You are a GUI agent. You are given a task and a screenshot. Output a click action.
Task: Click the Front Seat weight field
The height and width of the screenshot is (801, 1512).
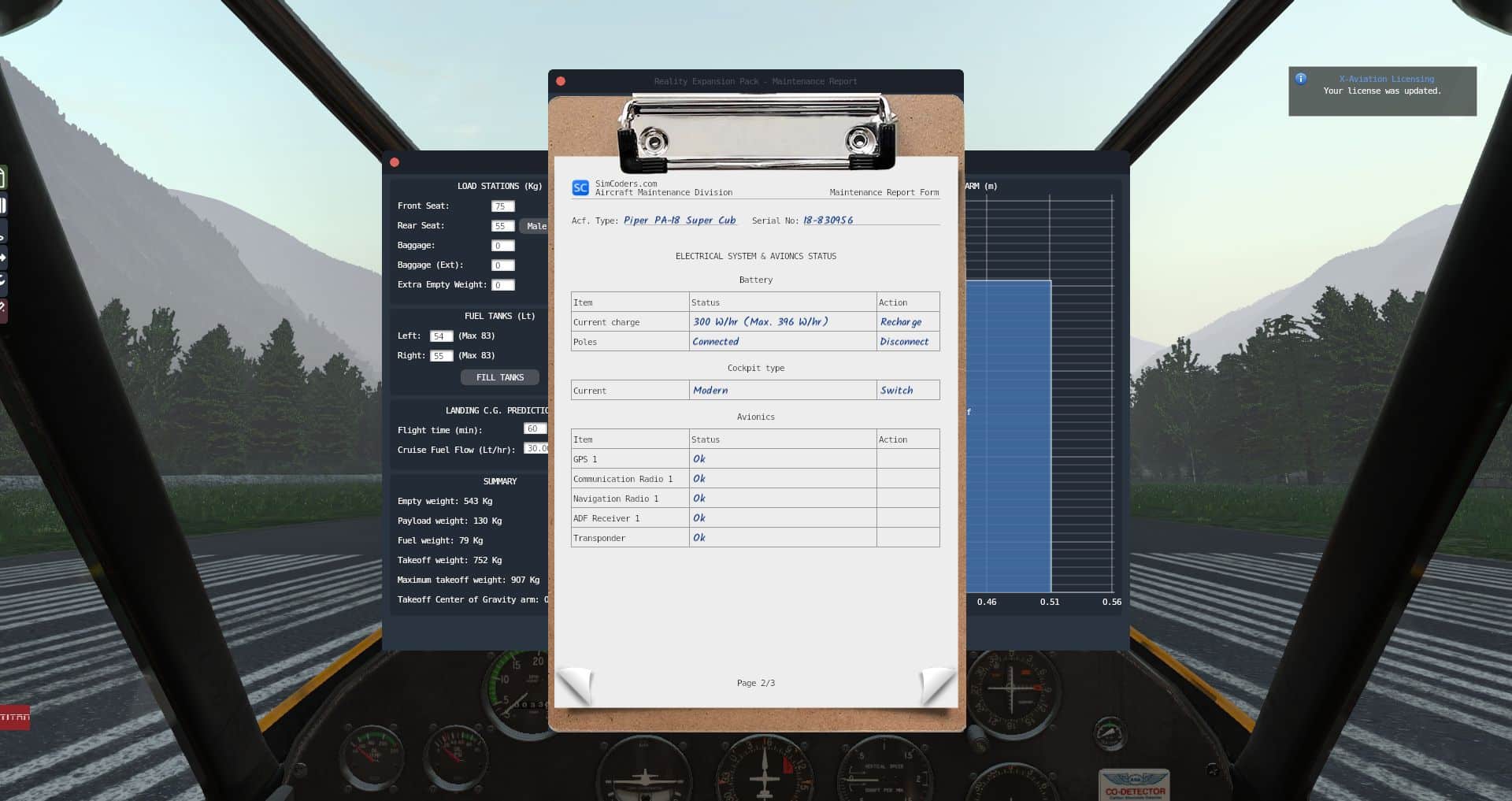(x=502, y=206)
